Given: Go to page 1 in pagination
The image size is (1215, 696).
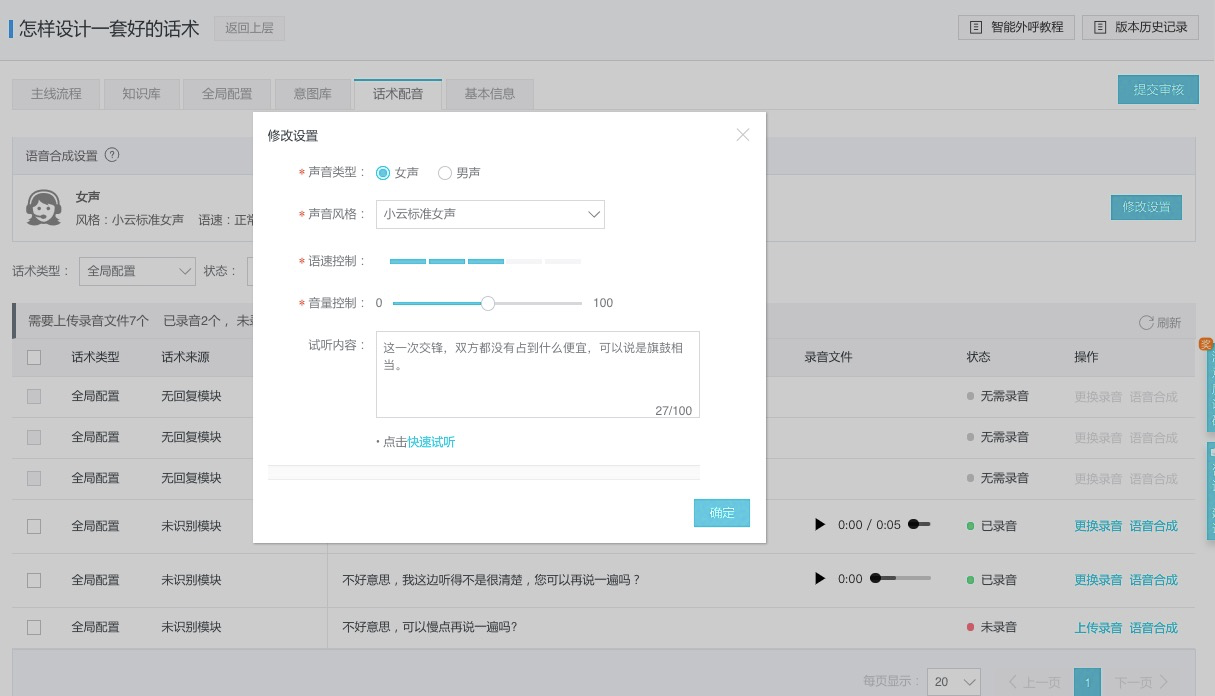Looking at the screenshot, I should [1087, 682].
